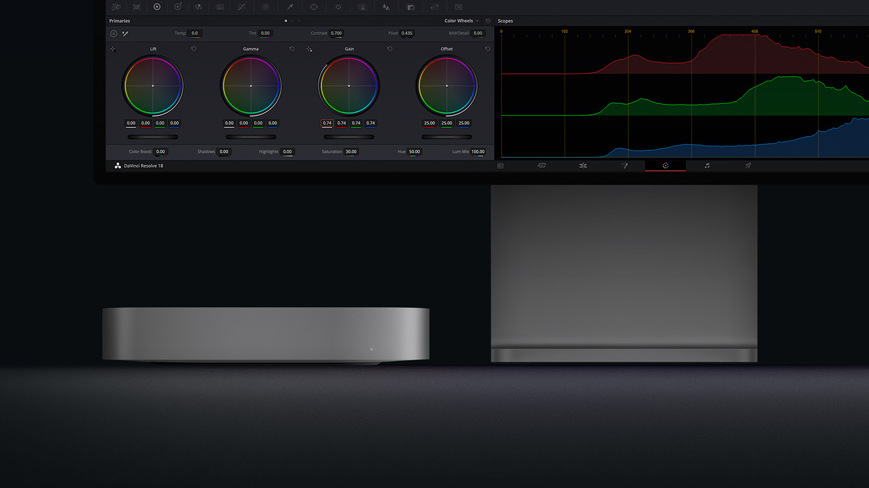Open the Camera Raw palette icon

pos(116,7)
